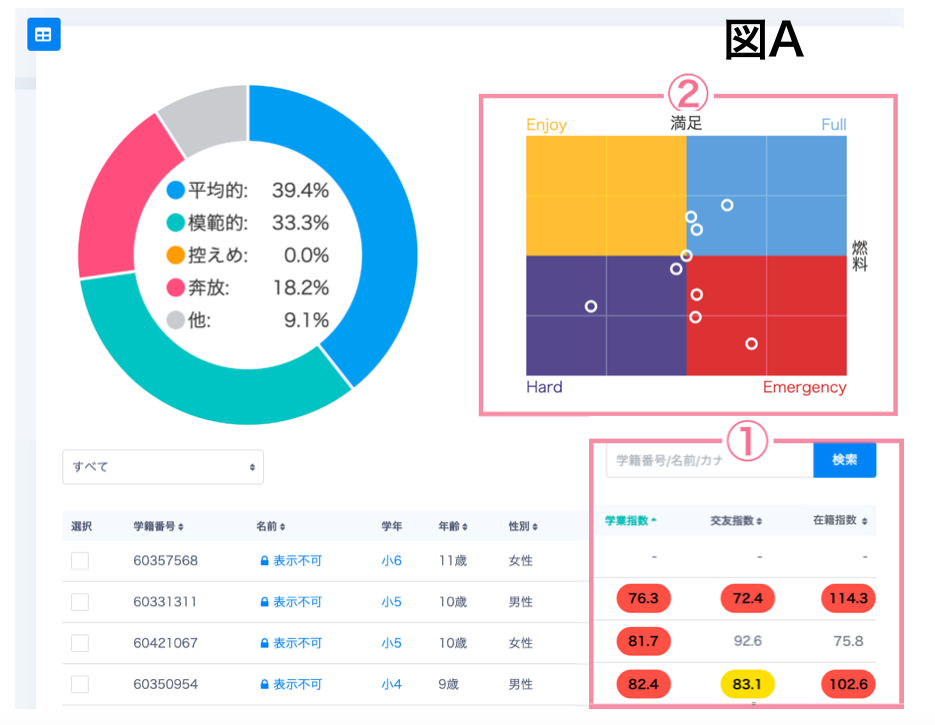Click the 検索 search button
935x725 pixels.
844,460
